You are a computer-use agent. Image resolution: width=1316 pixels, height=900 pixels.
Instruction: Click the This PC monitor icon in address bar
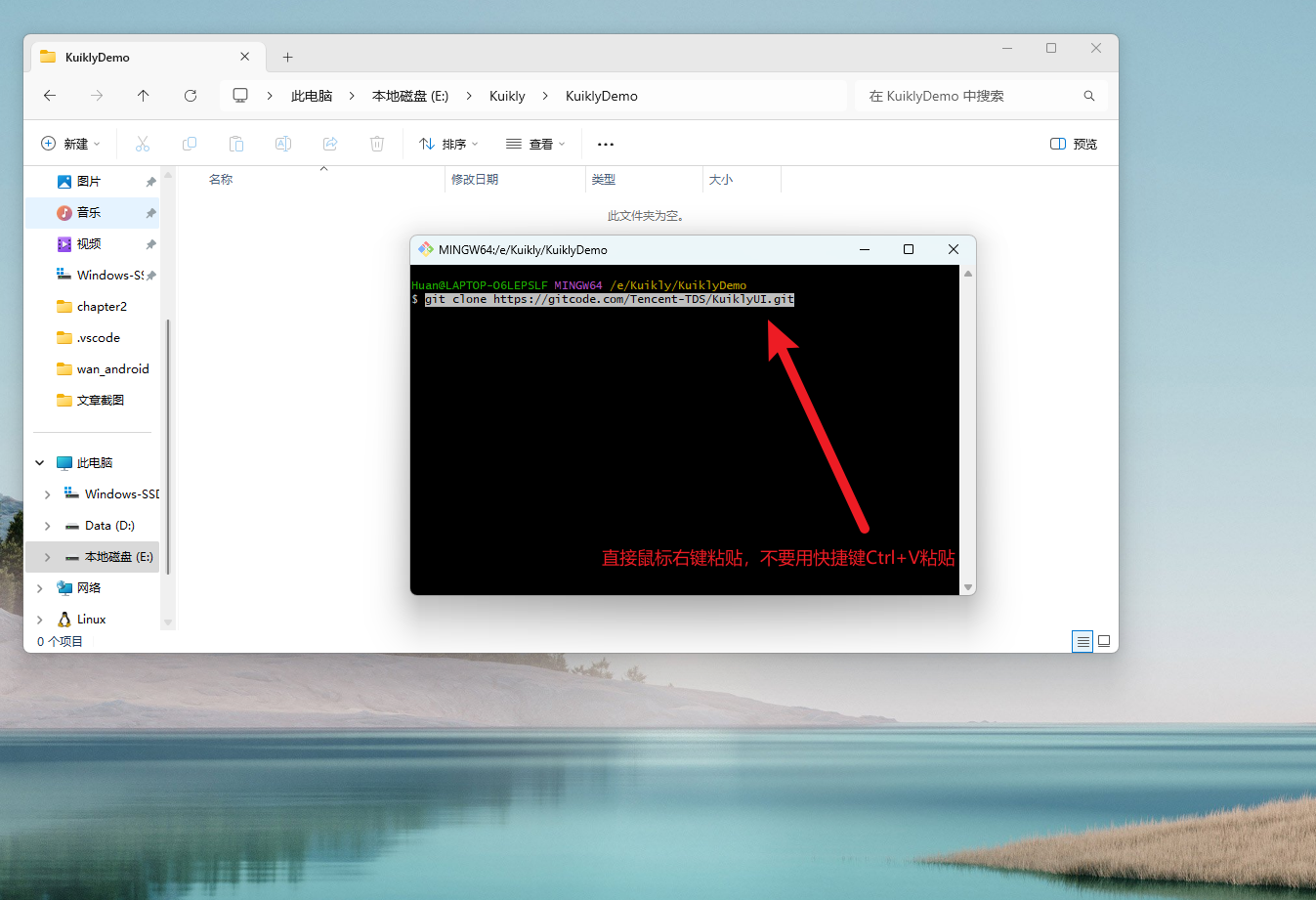tap(240, 96)
